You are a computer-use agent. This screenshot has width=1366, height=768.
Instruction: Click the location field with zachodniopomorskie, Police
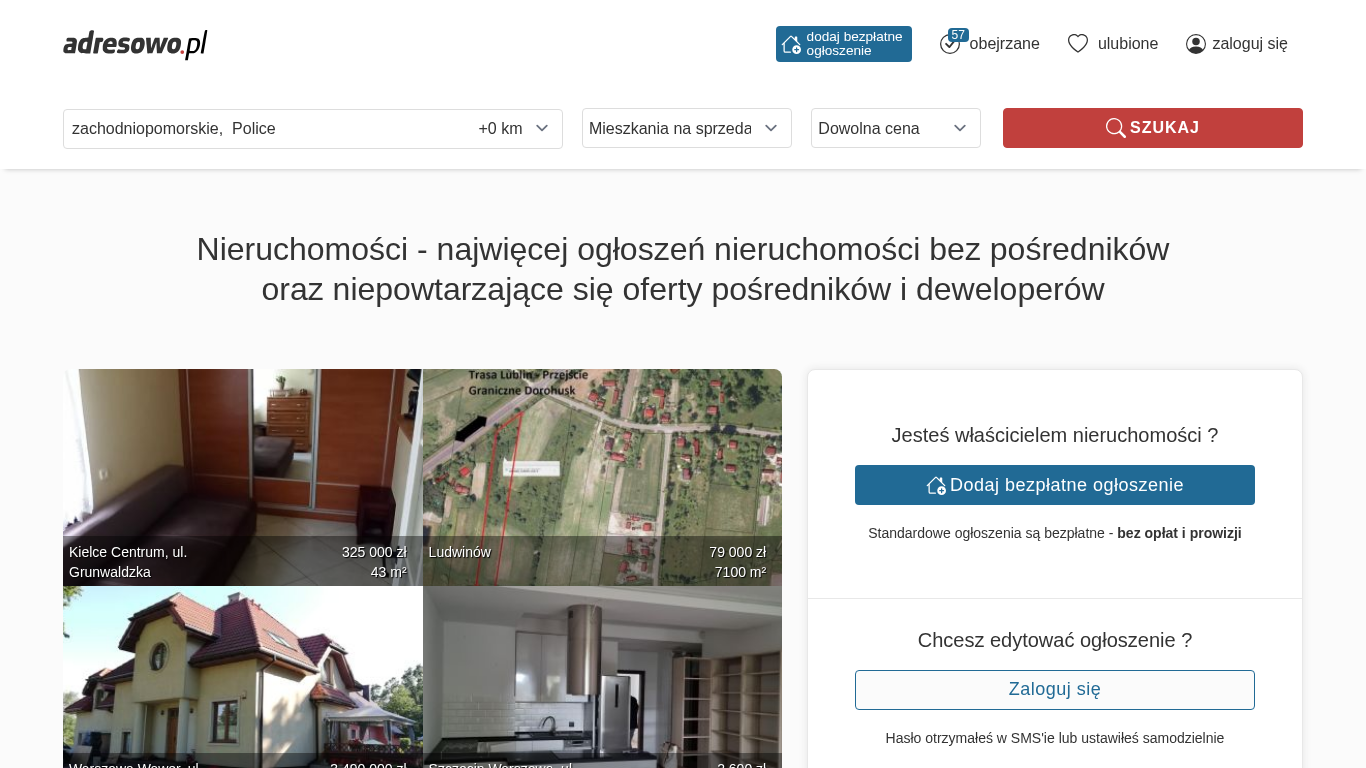coord(260,128)
